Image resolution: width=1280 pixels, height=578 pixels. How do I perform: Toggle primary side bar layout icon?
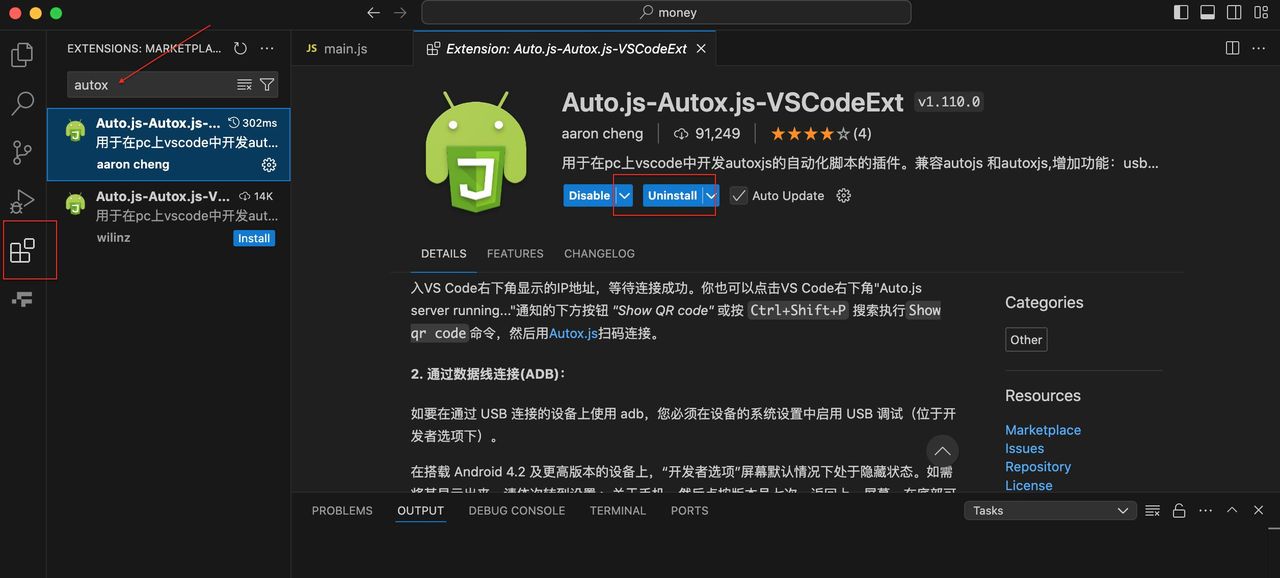[1181, 13]
